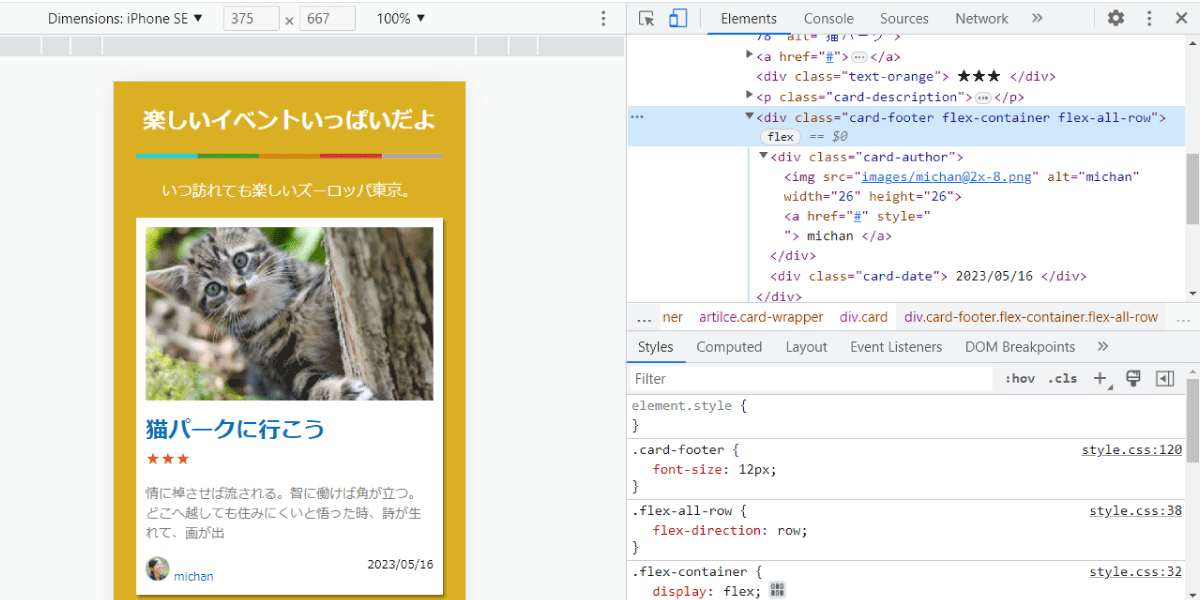Switch to the Sources tab

click(x=904, y=18)
